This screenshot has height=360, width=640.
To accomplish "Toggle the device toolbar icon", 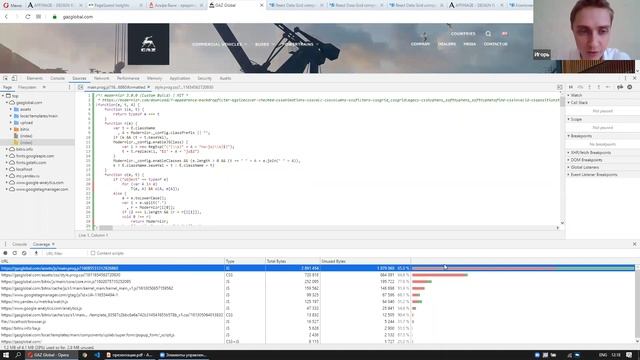I will (14, 78).
